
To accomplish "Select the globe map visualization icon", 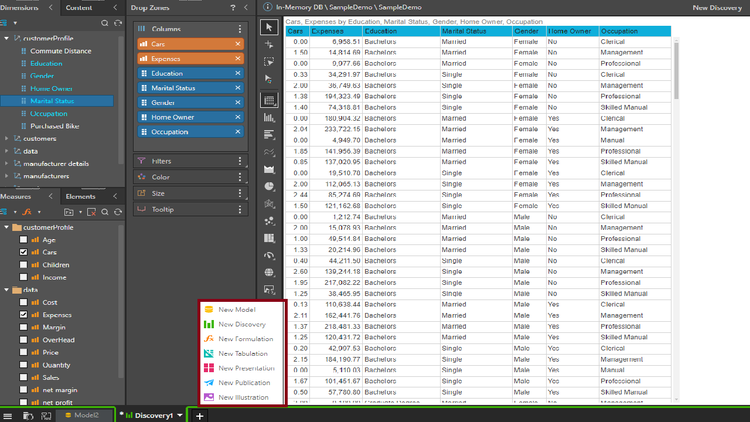I will coord(269,272).
